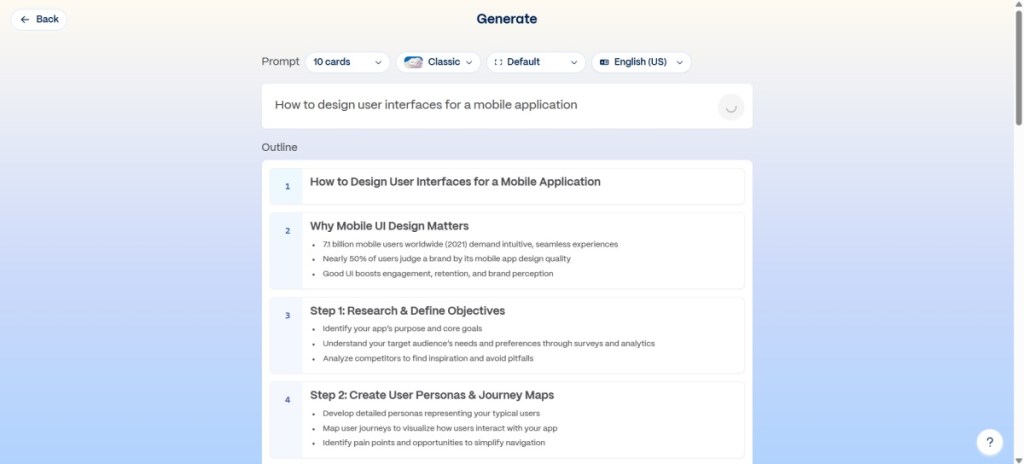Click the back arrow icon
Image resolution: width=1024 pixels, height=464 pixels.
click(25, 20)
